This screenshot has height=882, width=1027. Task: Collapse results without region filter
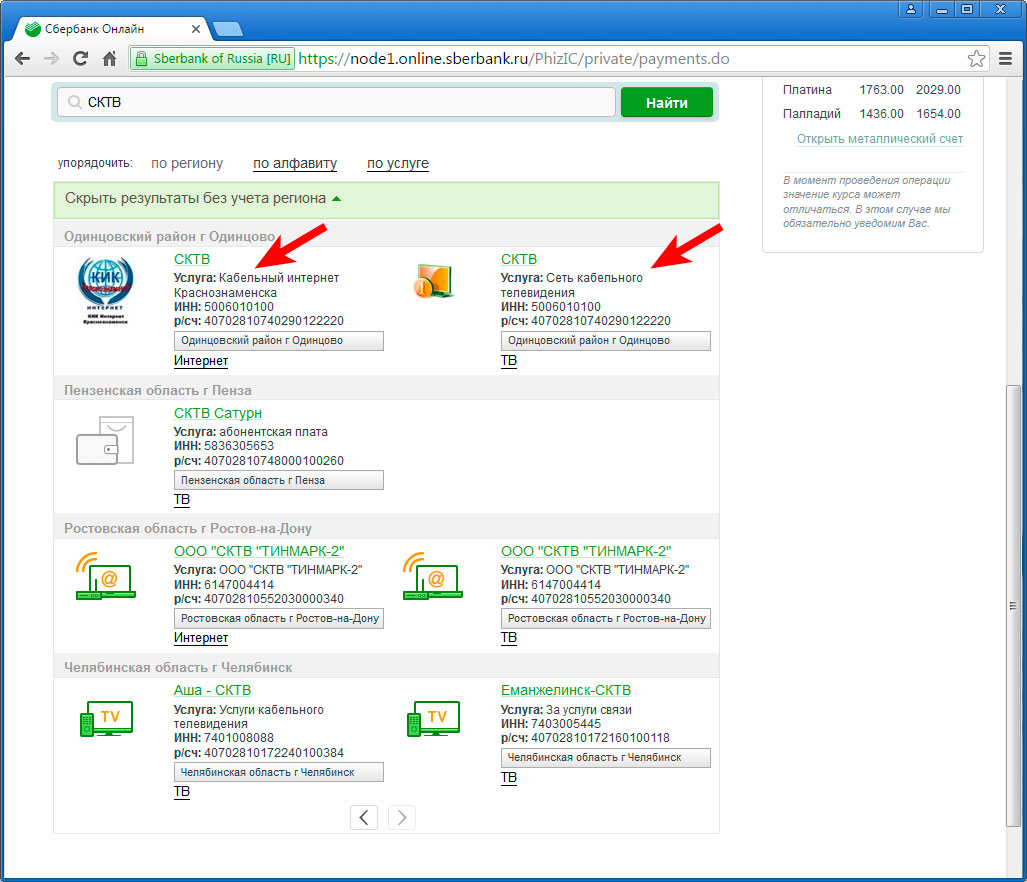[386, 199]
